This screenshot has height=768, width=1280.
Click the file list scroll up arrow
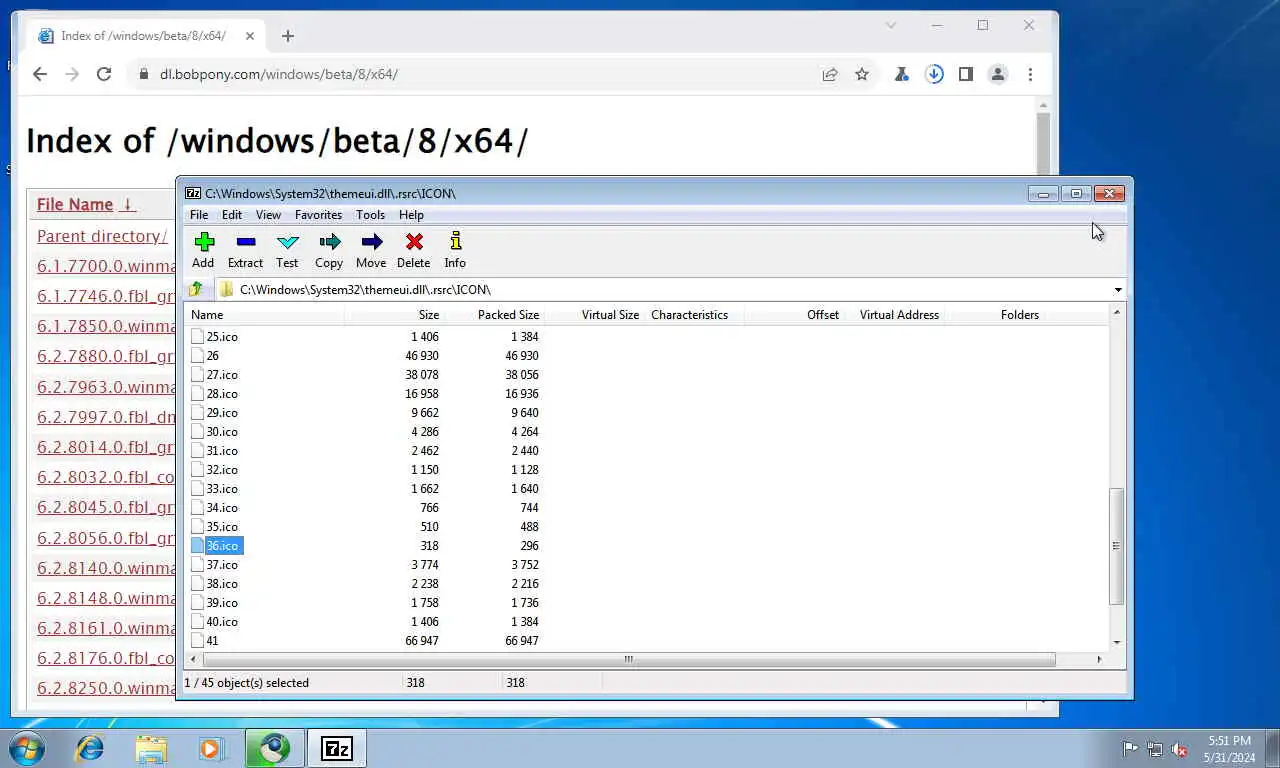1117,313
